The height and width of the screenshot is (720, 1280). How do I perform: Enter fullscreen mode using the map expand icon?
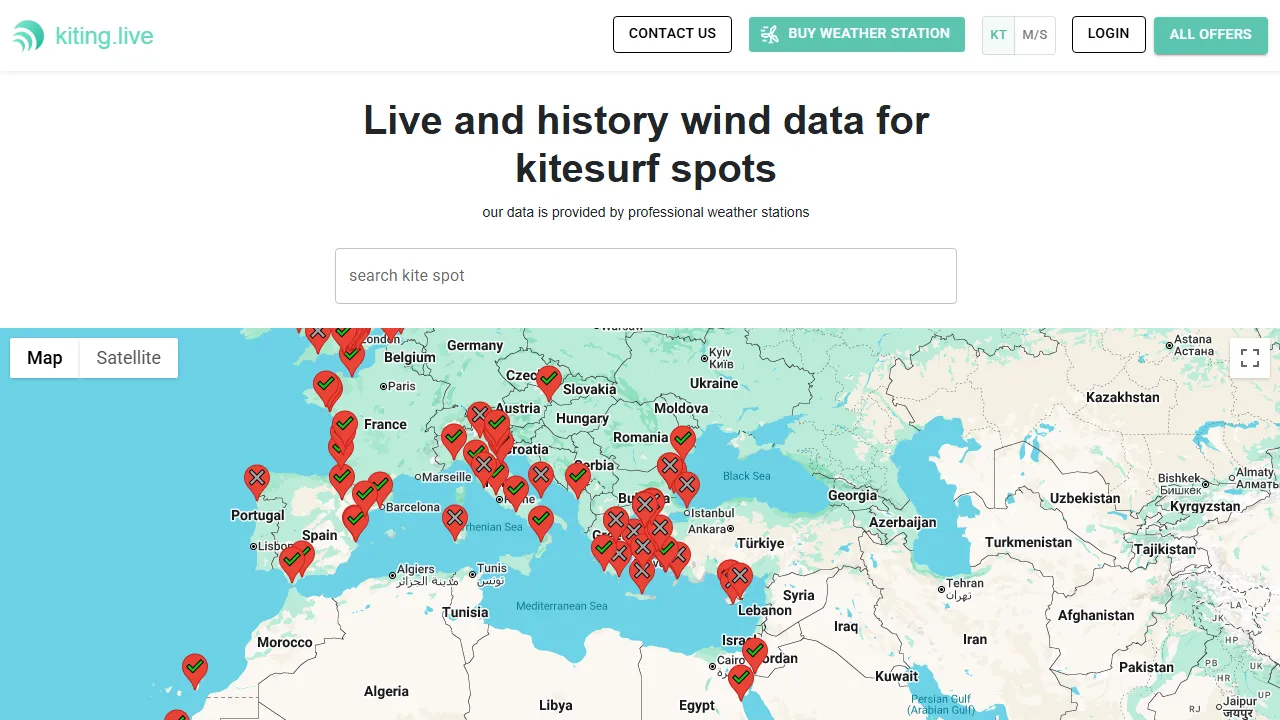[1249, 357]
